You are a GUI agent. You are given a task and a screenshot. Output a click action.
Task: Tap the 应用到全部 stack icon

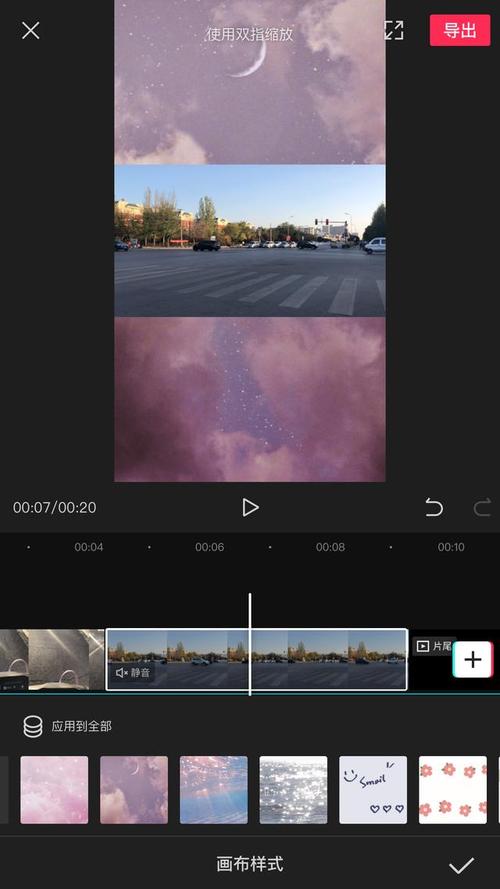(33, 726)
